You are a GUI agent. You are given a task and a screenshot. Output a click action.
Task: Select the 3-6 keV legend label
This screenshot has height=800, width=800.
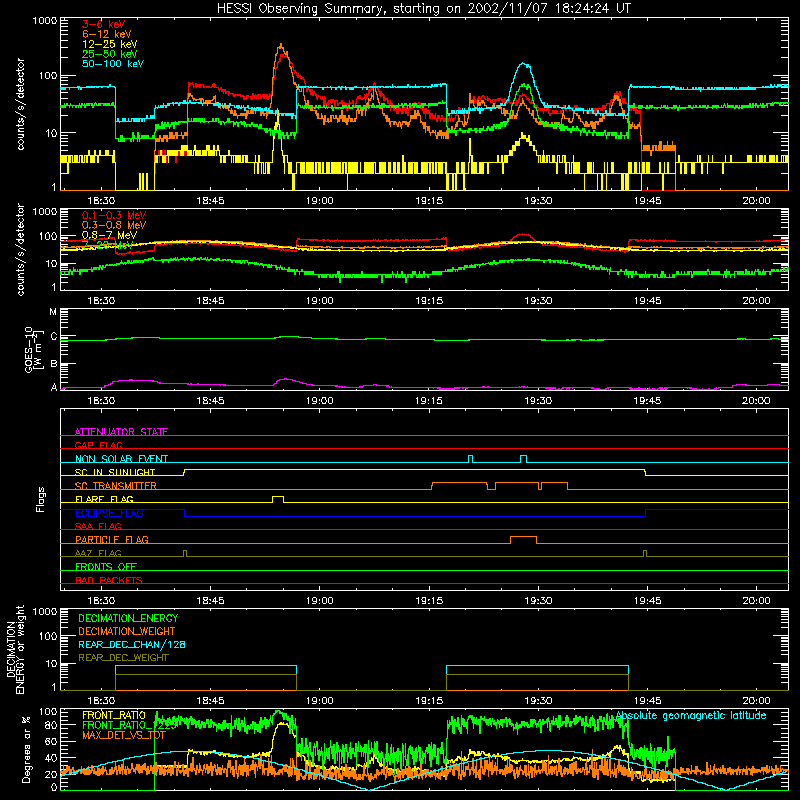(103, 24)
